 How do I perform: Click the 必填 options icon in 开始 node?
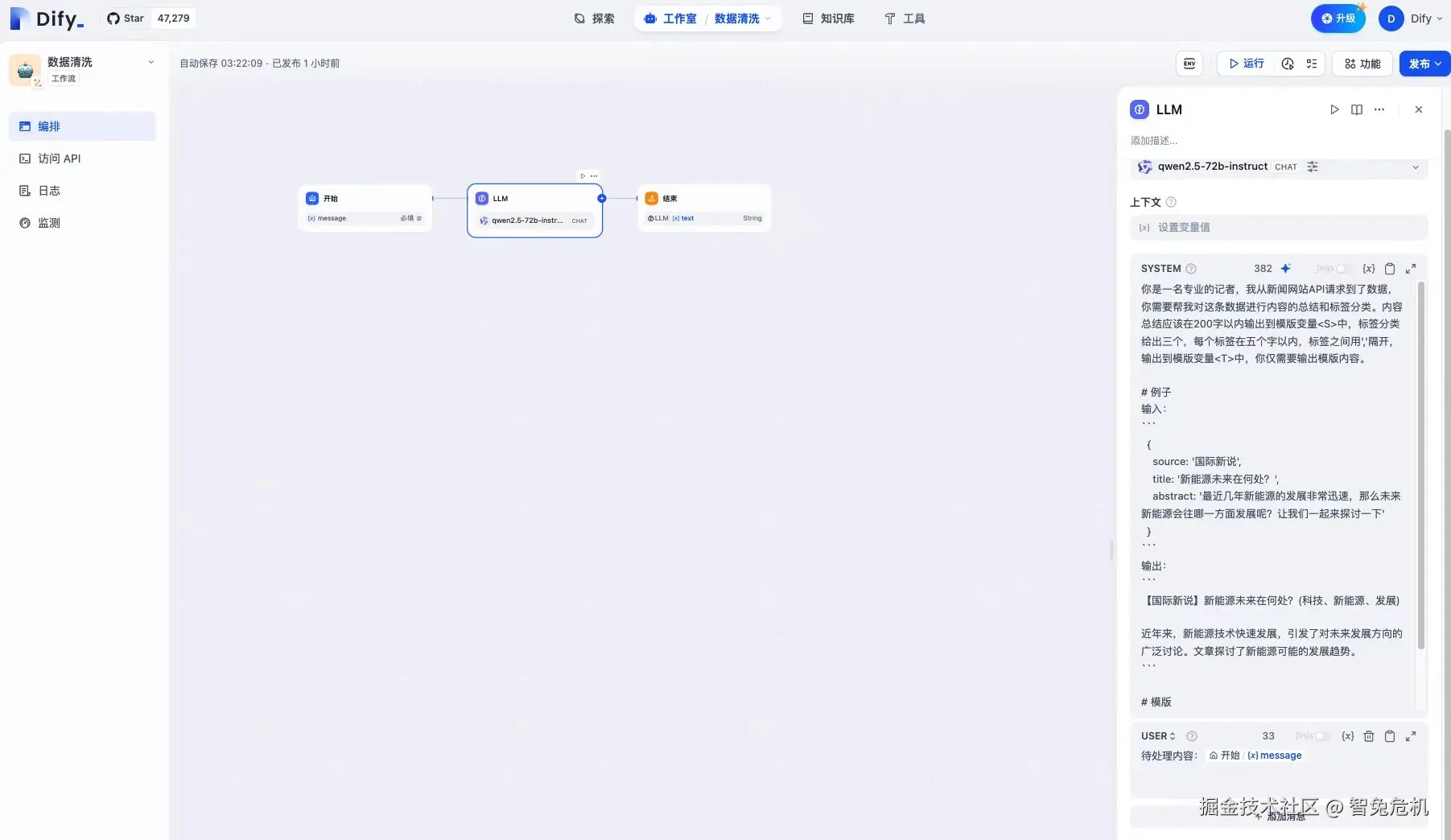click(x=418, y=218)
